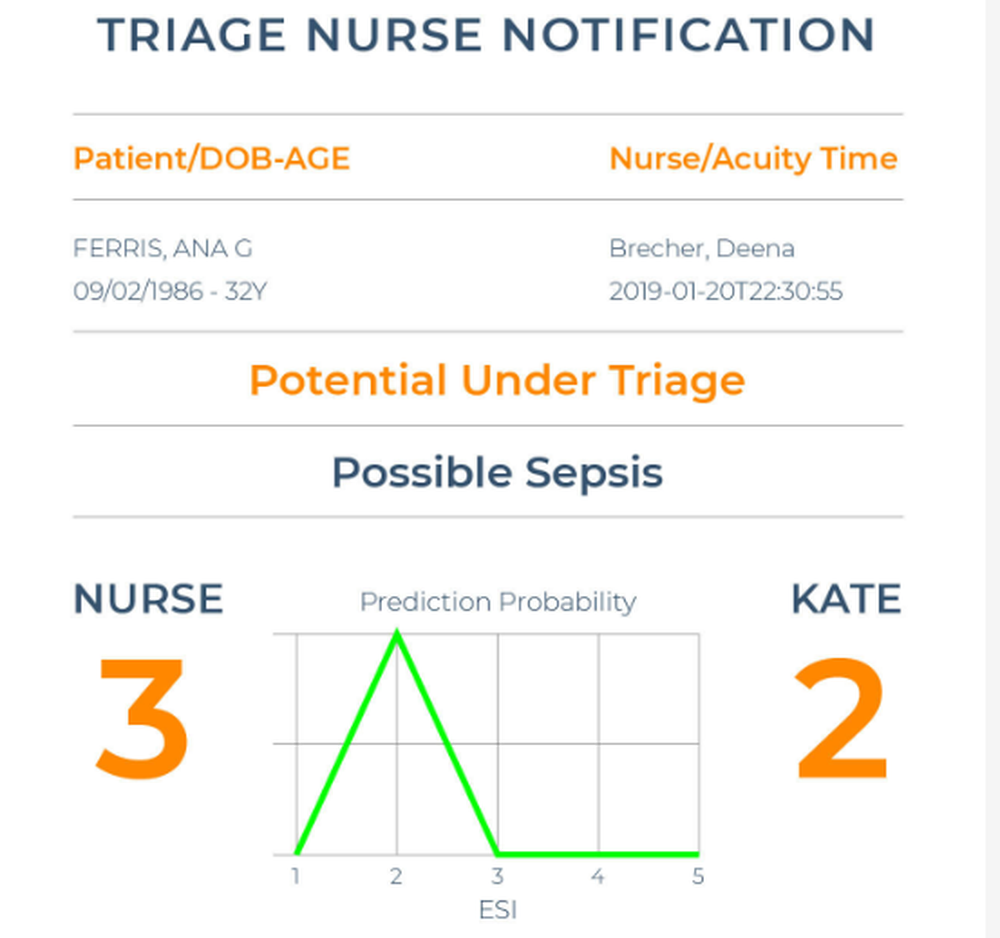Select patient name FERRIS, ANA G
The height and width of the screenshot is (938, 1000).
pos(164,249)
